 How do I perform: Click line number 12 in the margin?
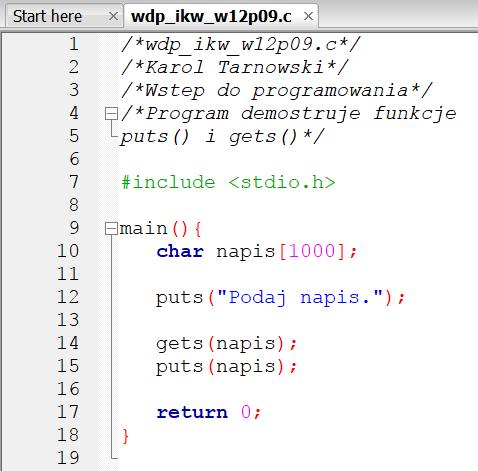[x=68, y=297]
